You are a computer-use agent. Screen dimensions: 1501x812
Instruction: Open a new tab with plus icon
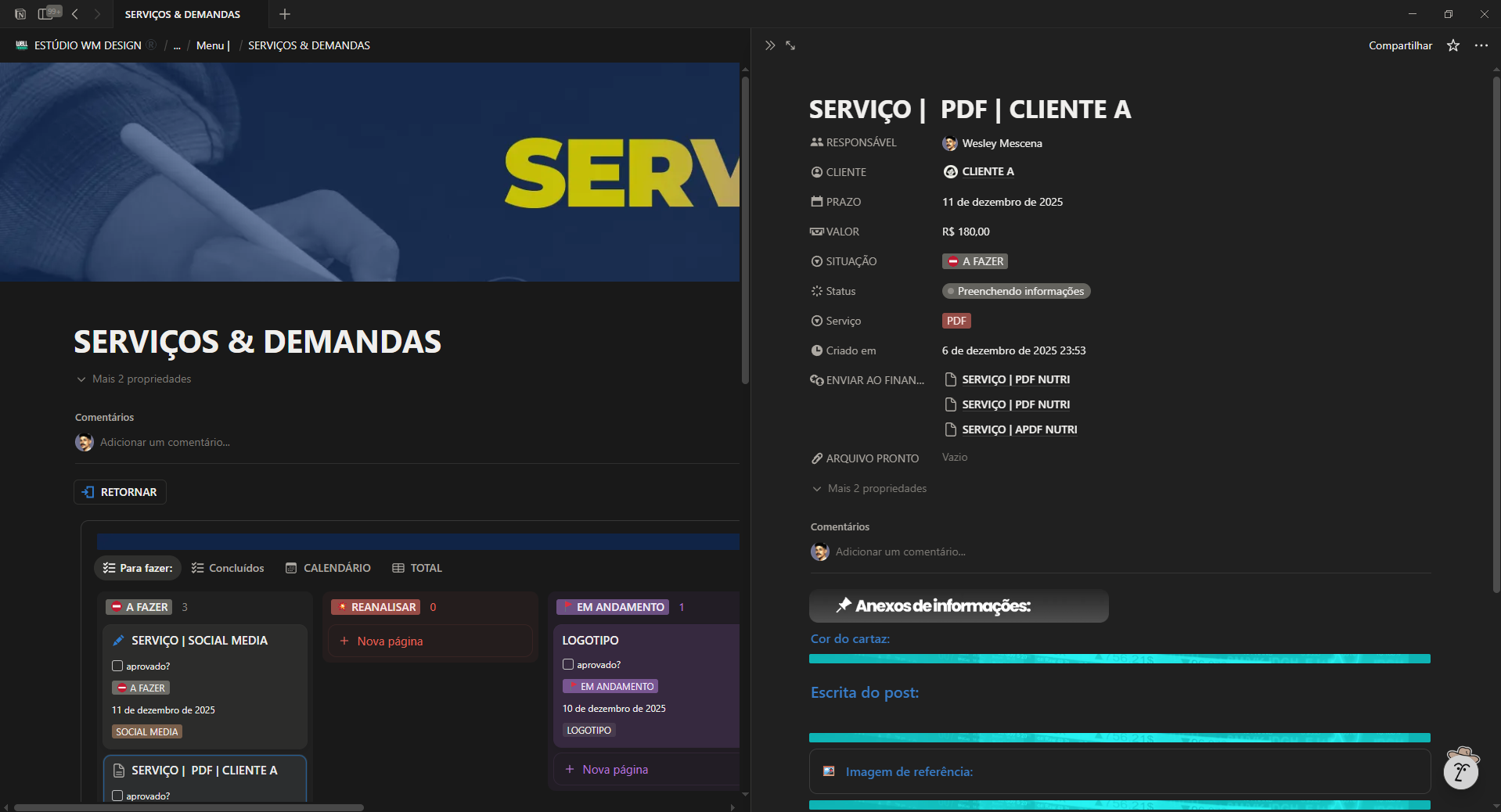(x=285, y=14)
